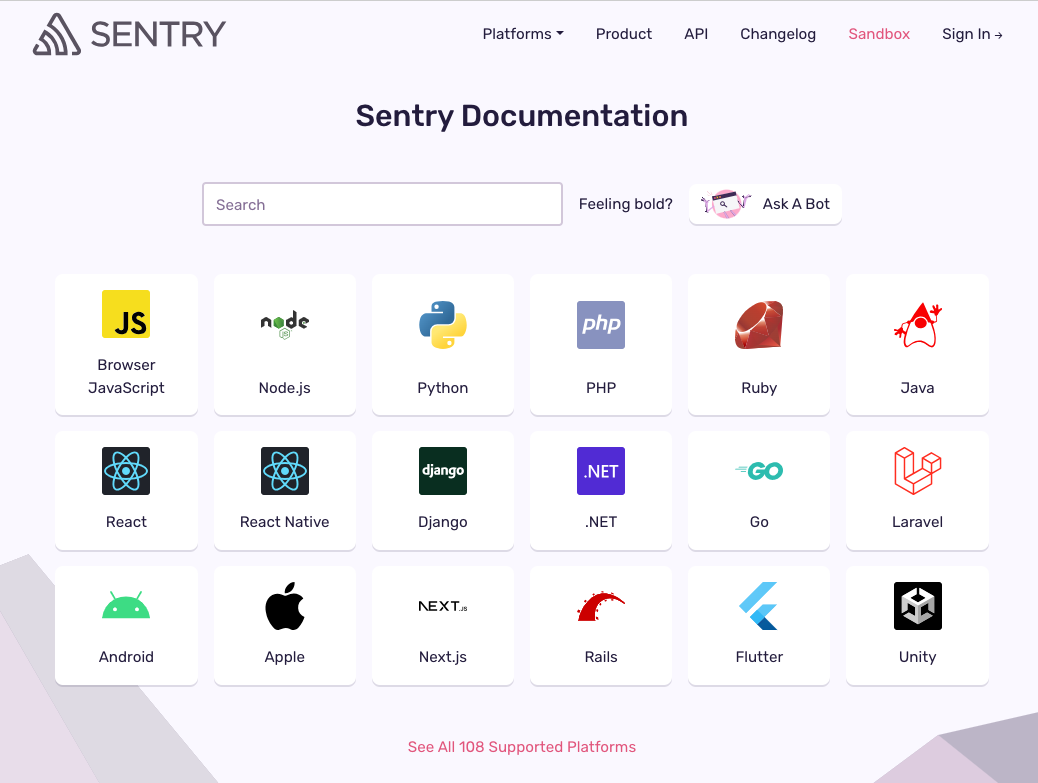The image size is (1038, 783).
Task: Open the Changelog nav item
Action: point(778,34)
